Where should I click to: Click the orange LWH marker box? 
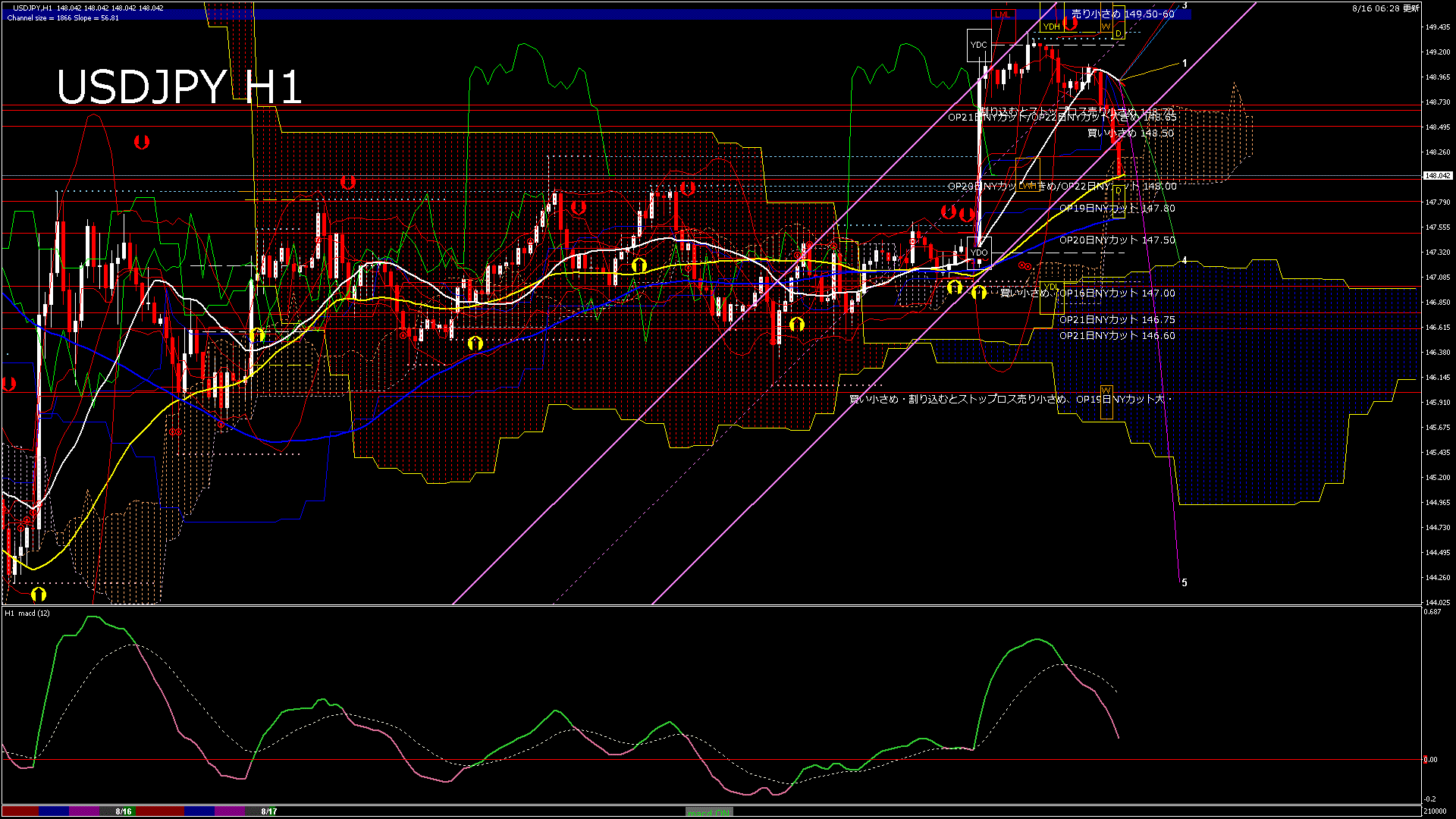[x=1028, y=186]
